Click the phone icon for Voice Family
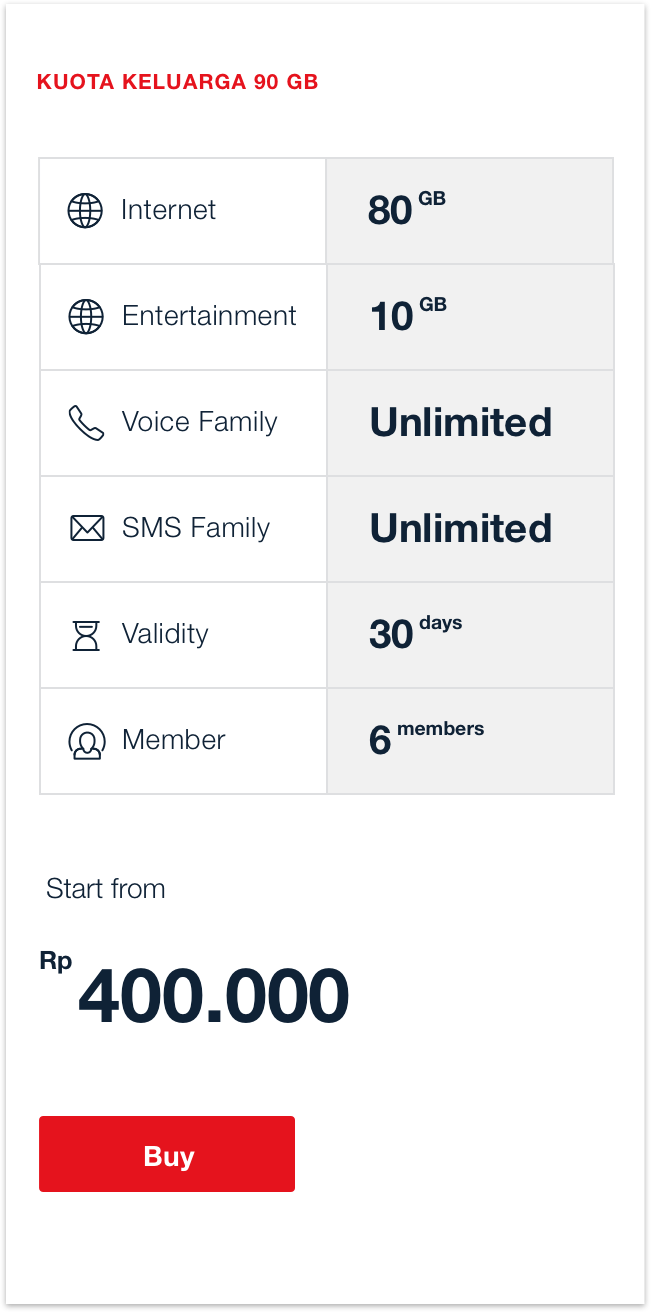Screen dimensions: 652x1312 [x=86, y=423]
